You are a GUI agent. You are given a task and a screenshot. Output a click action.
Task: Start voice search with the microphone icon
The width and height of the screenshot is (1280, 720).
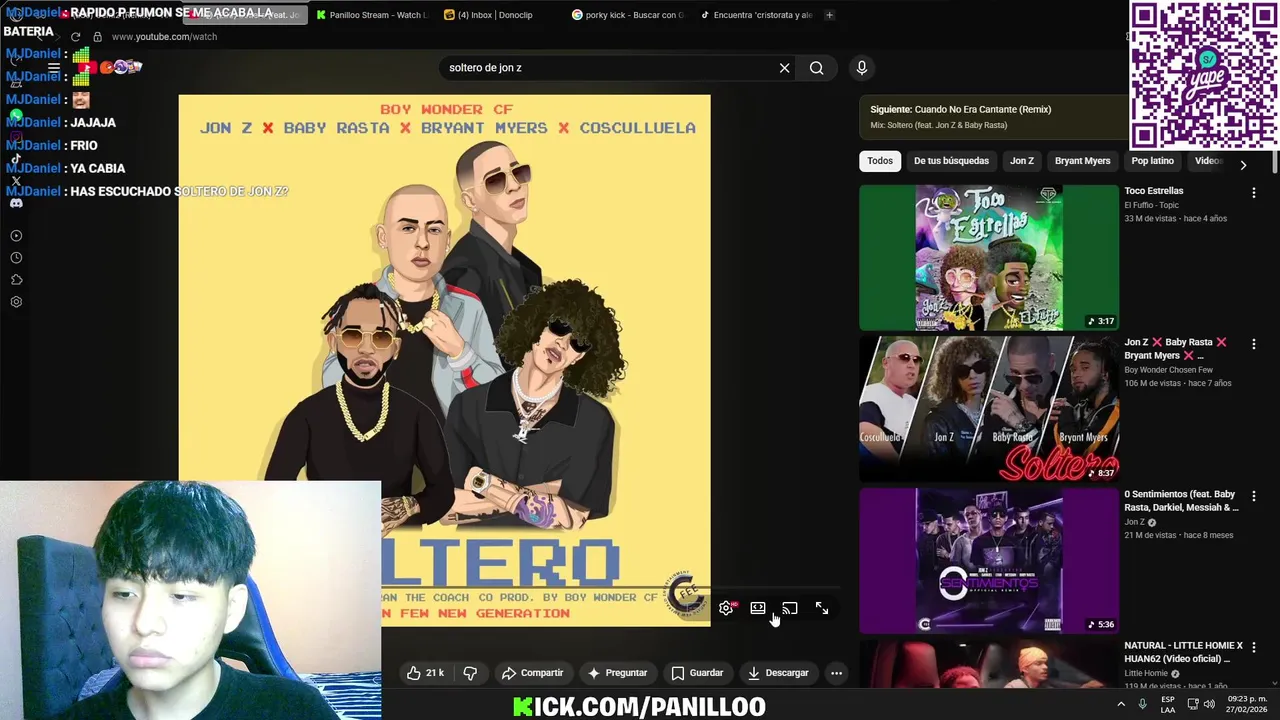[862, 68]
